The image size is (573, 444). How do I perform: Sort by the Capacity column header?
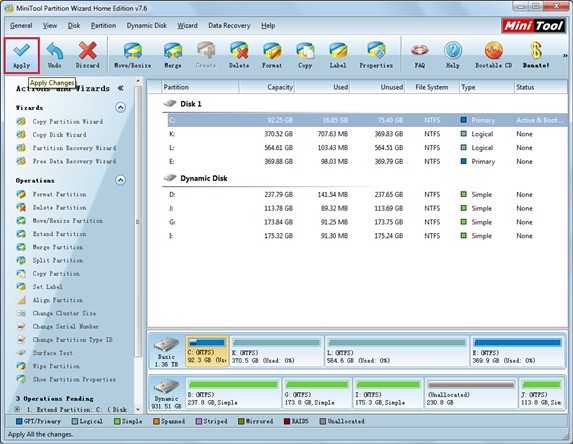[267, 87]
